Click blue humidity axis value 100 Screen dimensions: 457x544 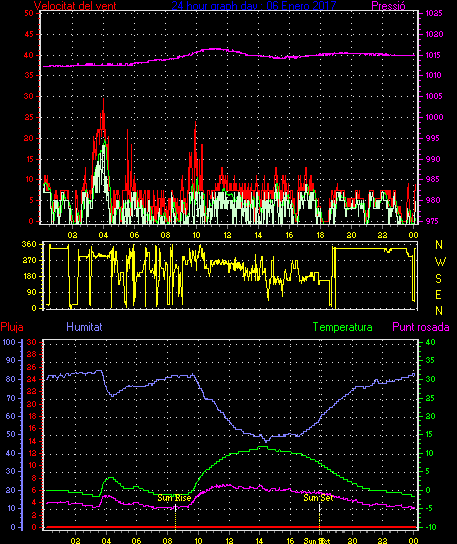point(9,342)
